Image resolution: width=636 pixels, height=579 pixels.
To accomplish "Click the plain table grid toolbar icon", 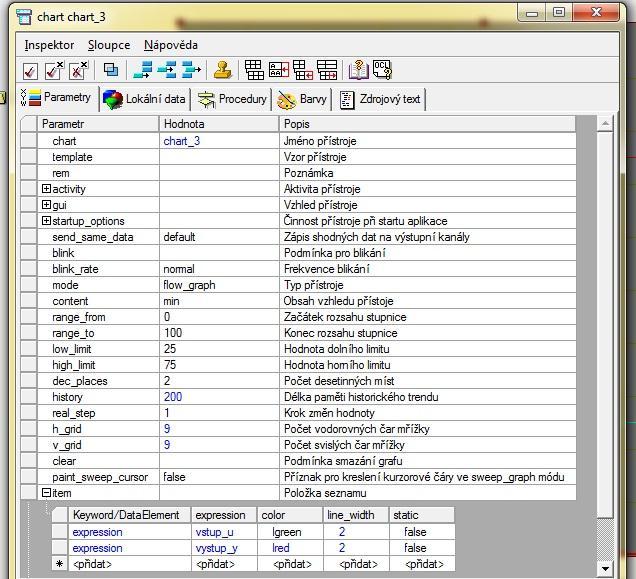I will pos(254,70).
